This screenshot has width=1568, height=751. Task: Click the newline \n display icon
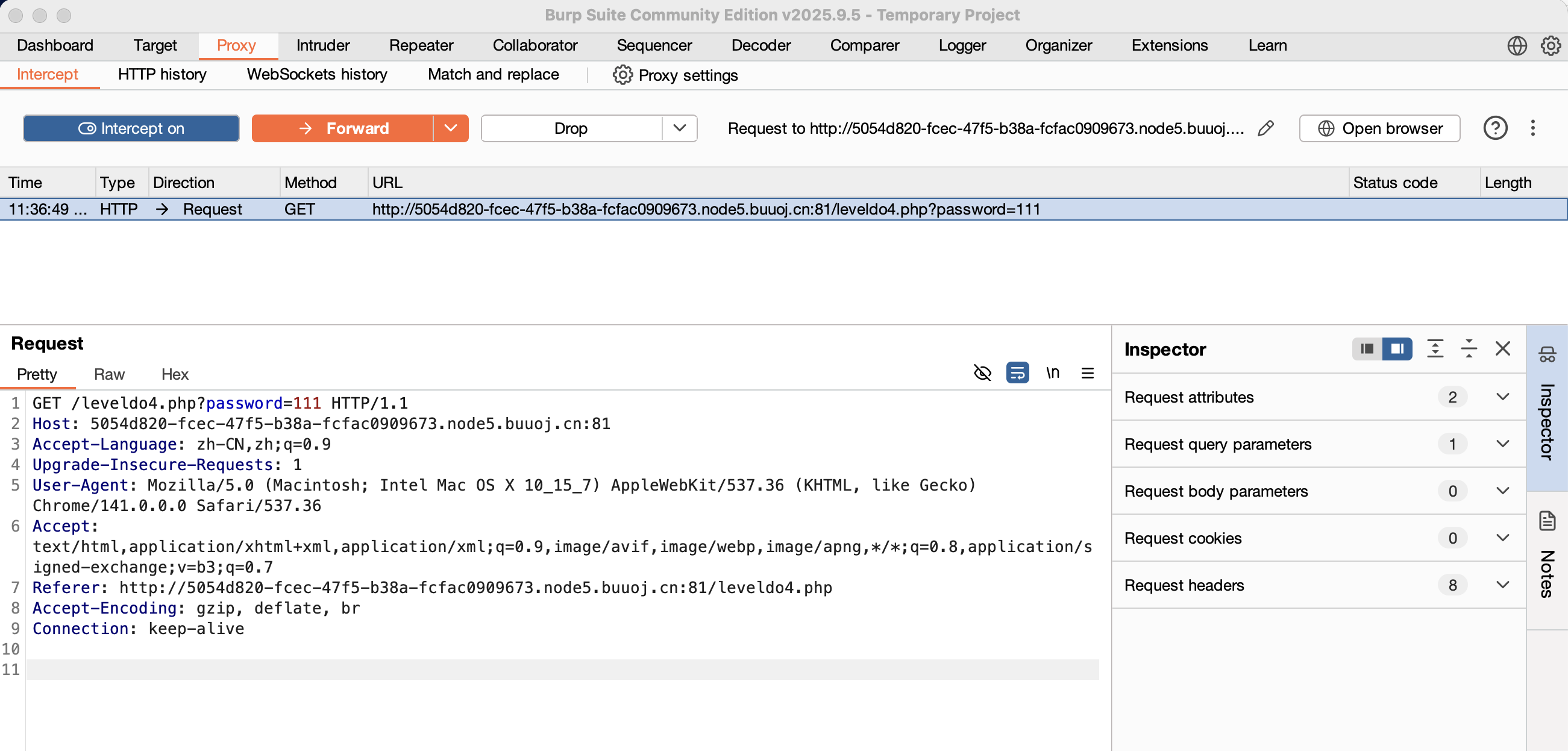(x=1052, y=372)
